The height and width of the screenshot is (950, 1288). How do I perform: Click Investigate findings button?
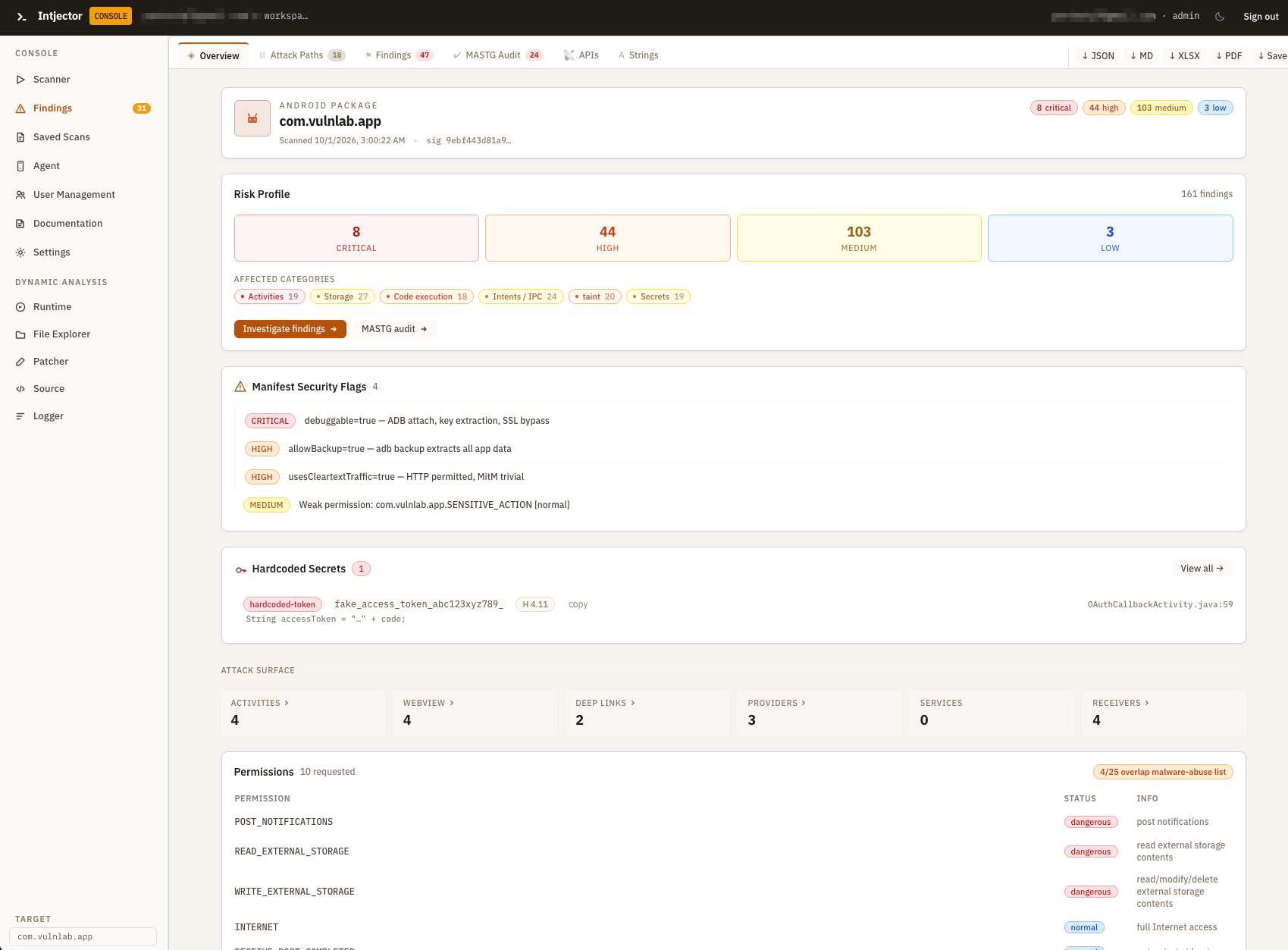(x=290, y=329)
